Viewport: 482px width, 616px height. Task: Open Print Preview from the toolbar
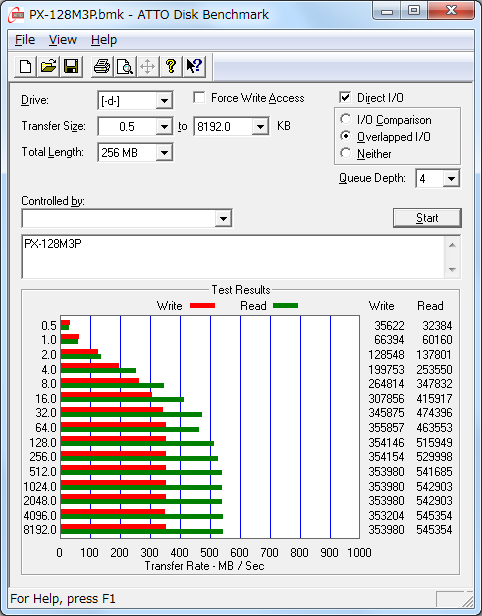click(x=125, y=66)
